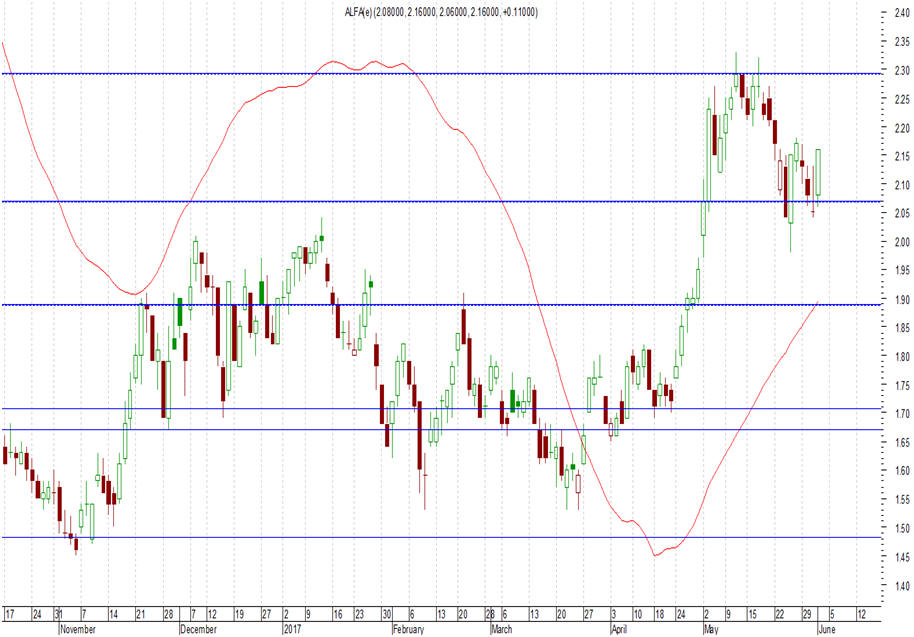The image size is (914, 637).
Task: Click the date label 3 on time axis
Action: (x=614, y=614)
